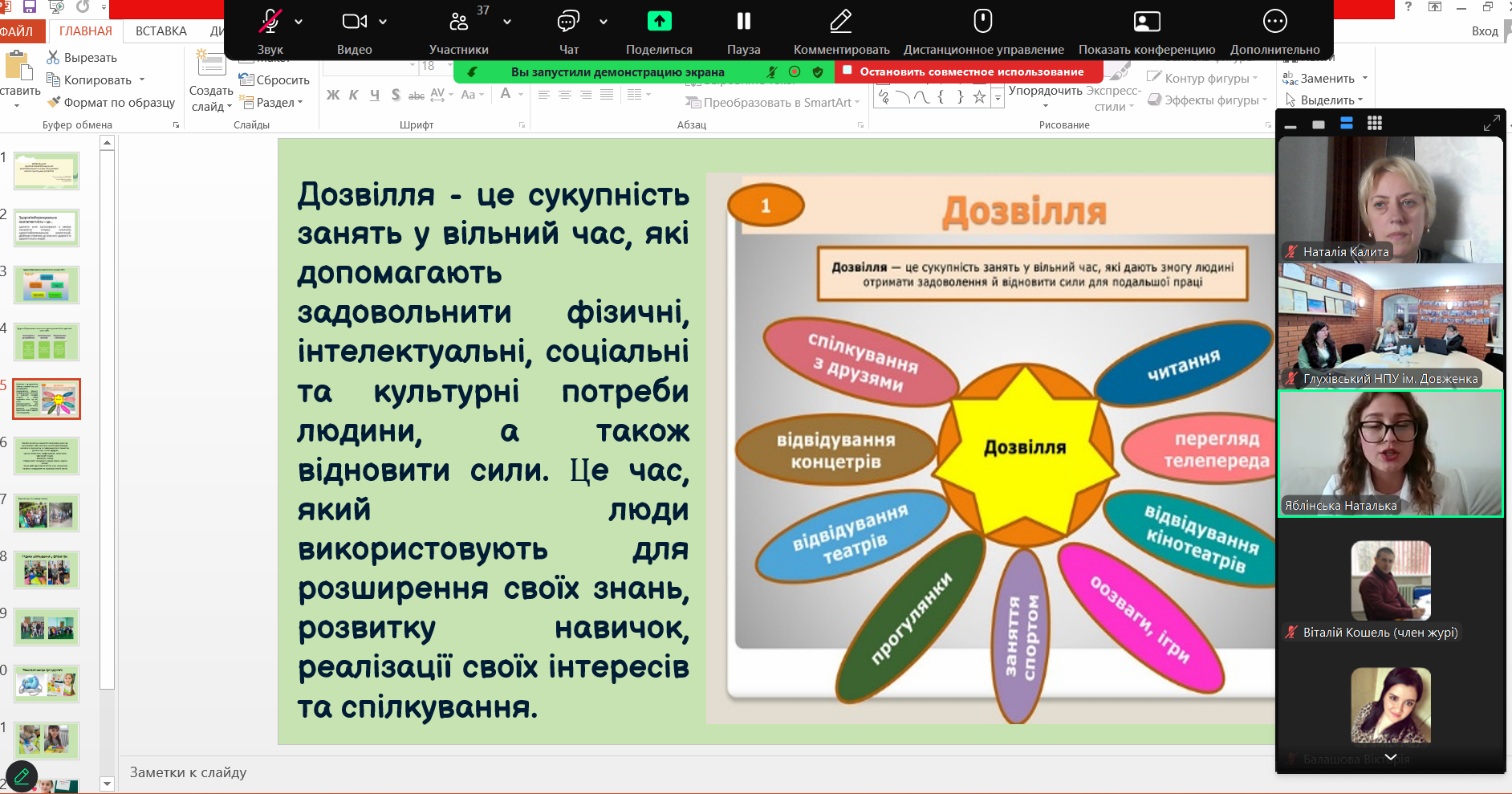Viewport: 1512px width, 794px height.
Task: Expand the arrow next to Участники
Action: [507, 22]
